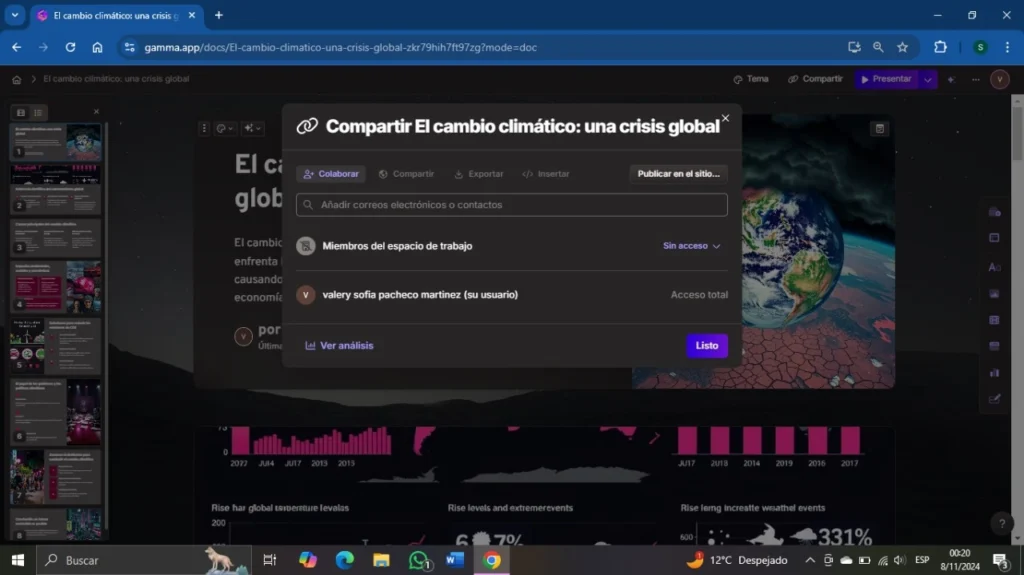Switch to the Compartir tab in dialog

406,174
